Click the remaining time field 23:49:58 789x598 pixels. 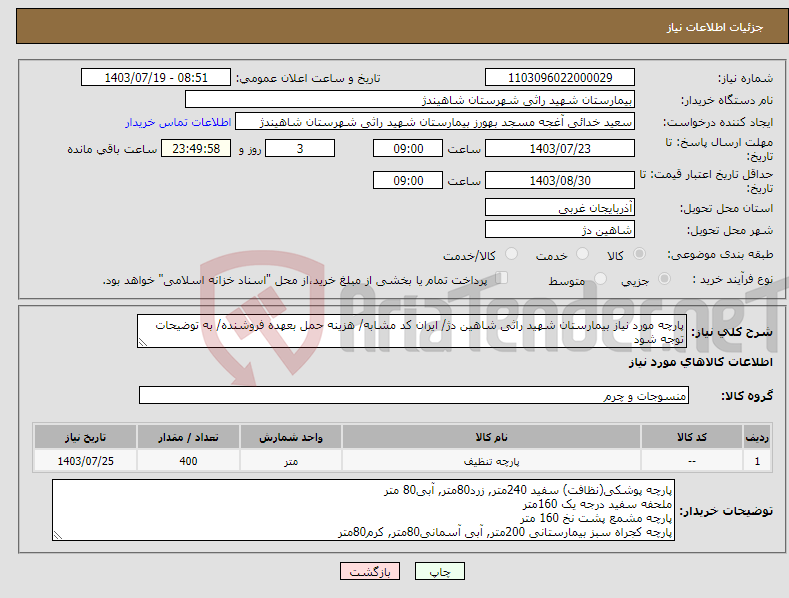[196, 148]
